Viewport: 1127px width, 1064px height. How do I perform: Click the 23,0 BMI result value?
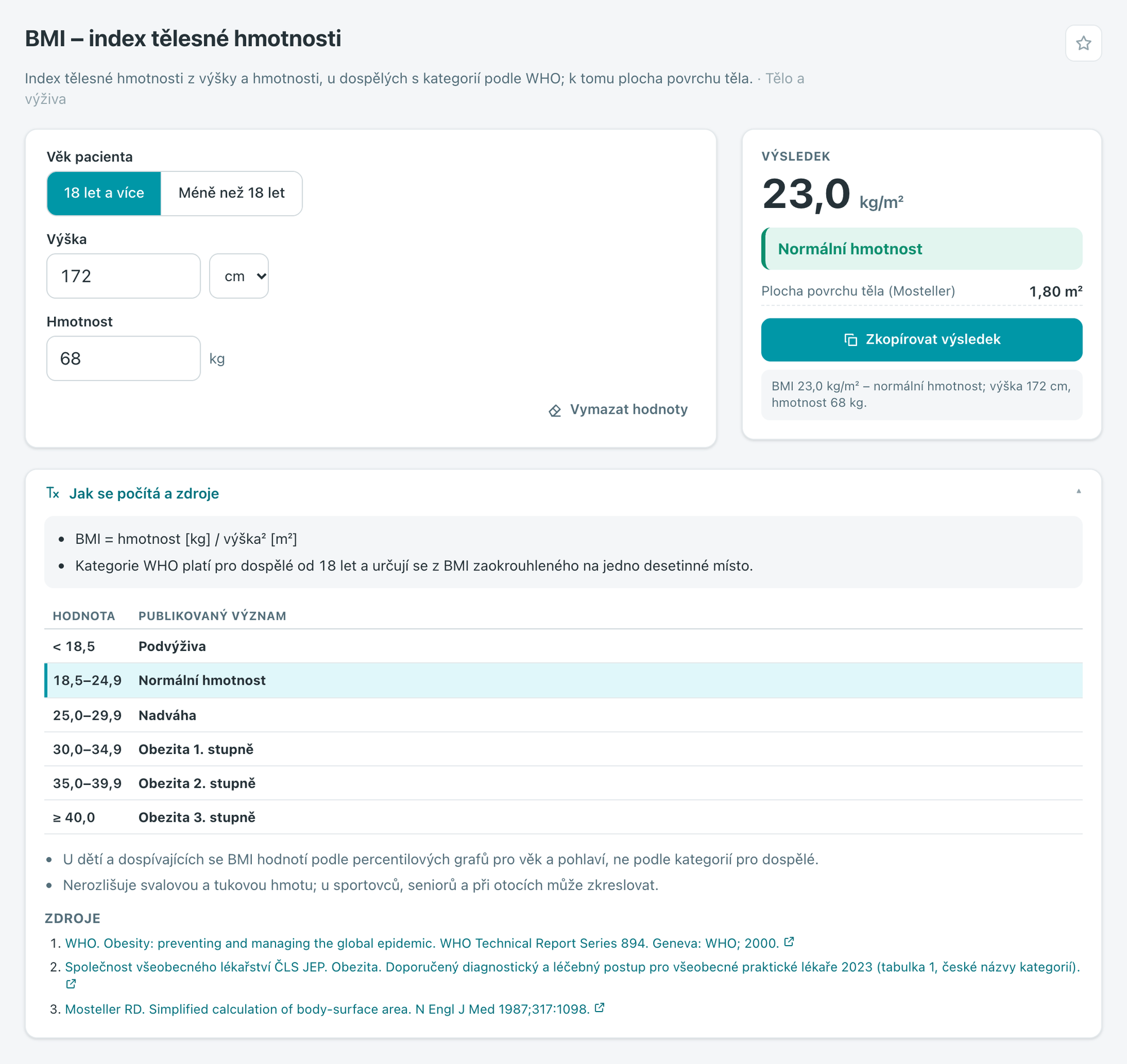[x=805, y=194]
